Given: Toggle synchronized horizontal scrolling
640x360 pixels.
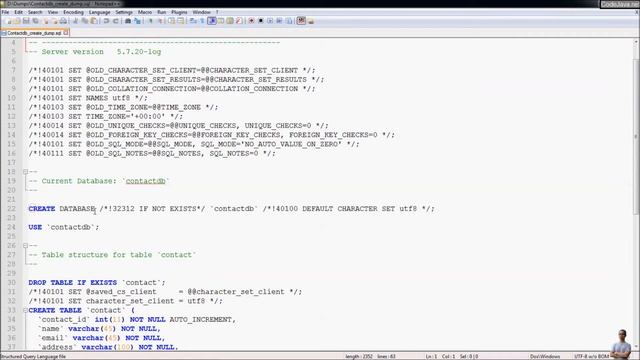Looking at the screenshot, I should click(180, 21).
